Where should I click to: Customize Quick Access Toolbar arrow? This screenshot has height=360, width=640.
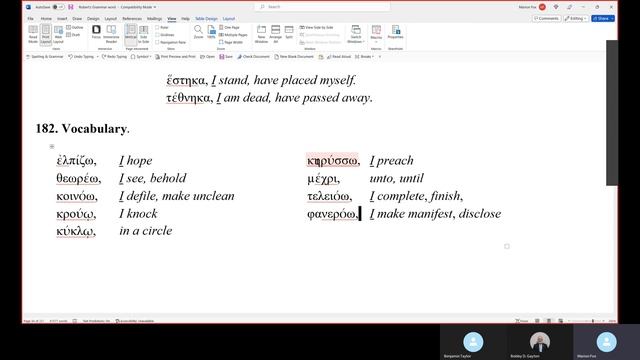point(380,57)
